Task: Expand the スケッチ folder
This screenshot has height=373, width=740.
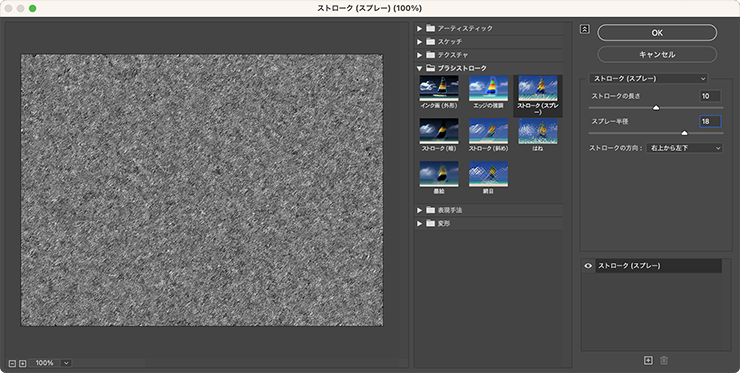Action: coord(419,42)
